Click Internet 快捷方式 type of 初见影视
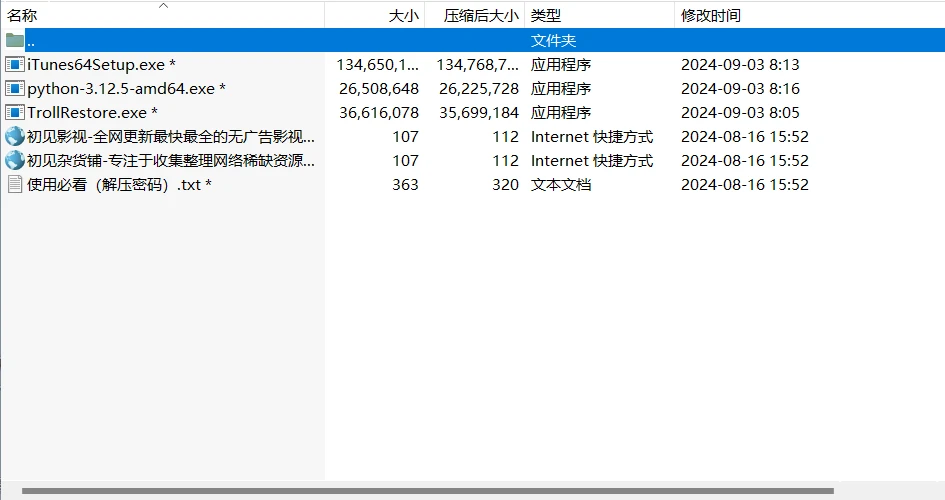945x500 pixels. pos(592,137)
